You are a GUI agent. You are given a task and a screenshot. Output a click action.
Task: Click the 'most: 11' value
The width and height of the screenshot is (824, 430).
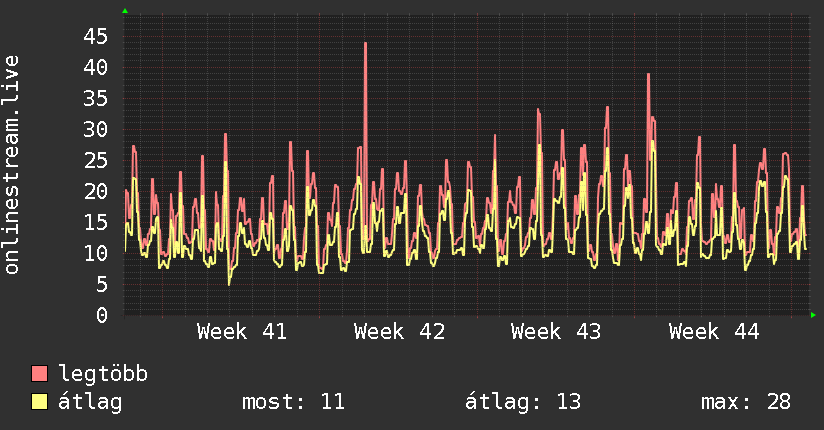tap(293, 402)
